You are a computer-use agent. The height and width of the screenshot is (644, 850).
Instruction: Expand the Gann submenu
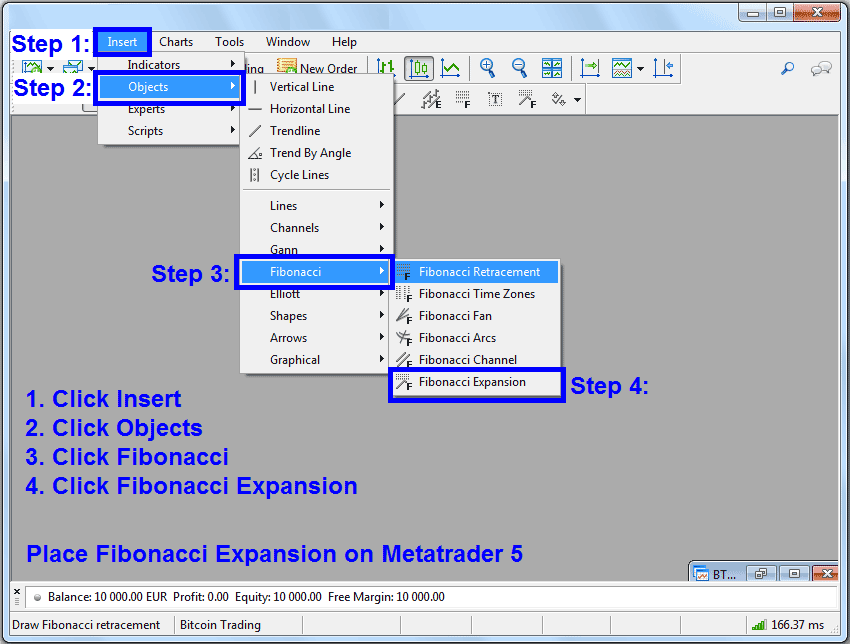317,249
